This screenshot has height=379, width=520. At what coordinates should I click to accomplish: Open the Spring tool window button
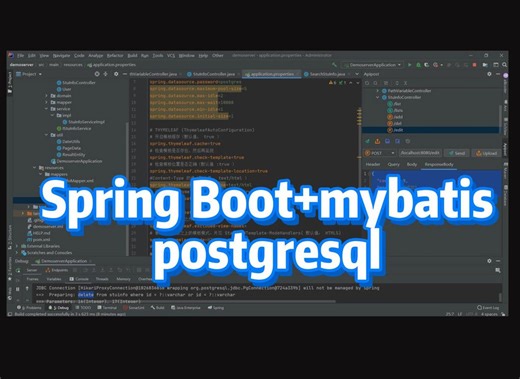click(216, 308)
